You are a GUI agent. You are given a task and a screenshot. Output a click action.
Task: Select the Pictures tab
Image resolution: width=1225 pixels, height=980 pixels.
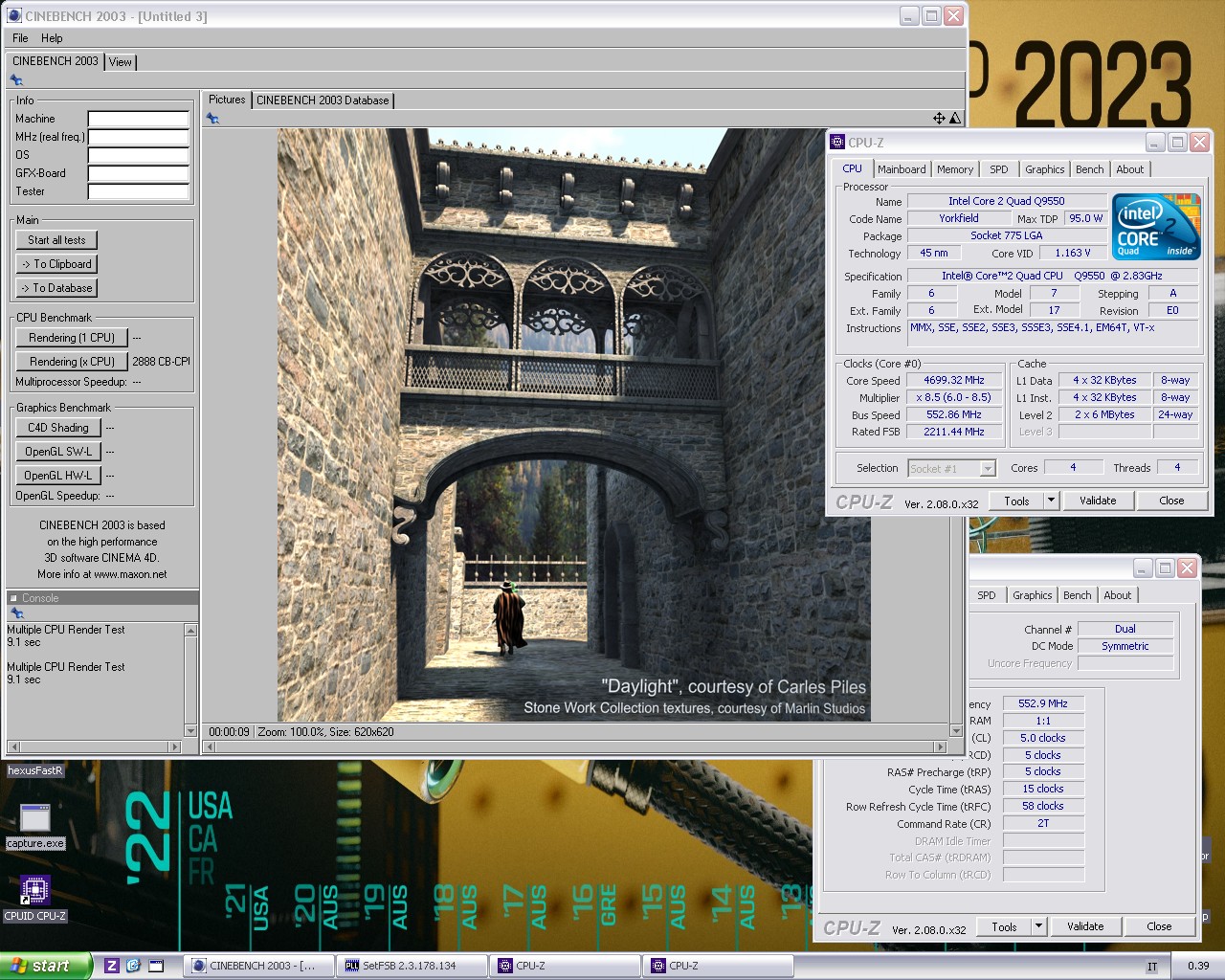227,100
